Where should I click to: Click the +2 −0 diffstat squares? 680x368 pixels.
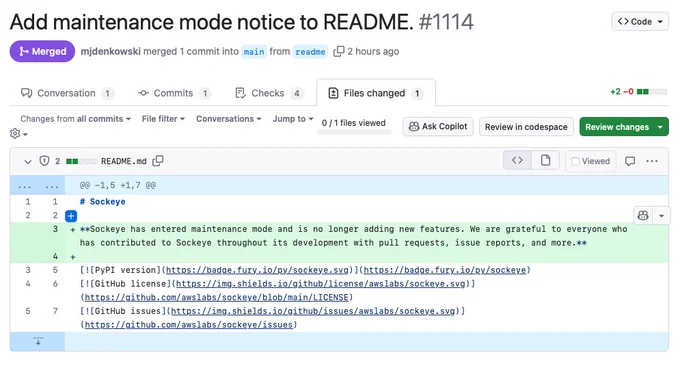(651, 91)
